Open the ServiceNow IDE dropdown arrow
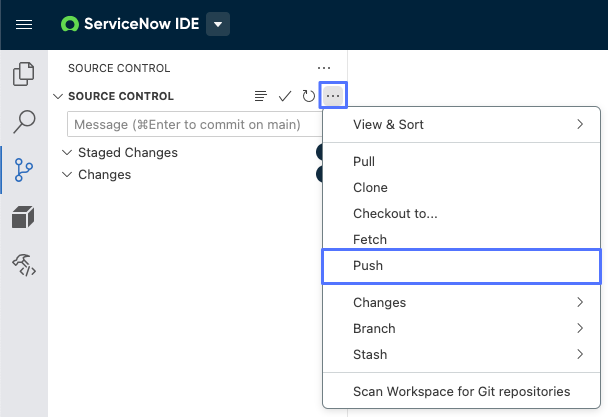This screenshot has height=417, width=608. click(218, 24)
